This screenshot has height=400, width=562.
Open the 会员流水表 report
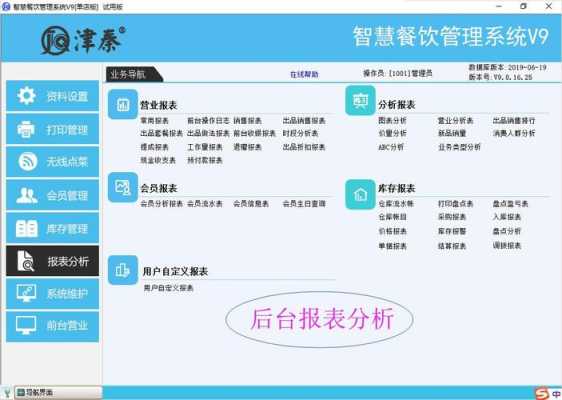click(205, 204)
